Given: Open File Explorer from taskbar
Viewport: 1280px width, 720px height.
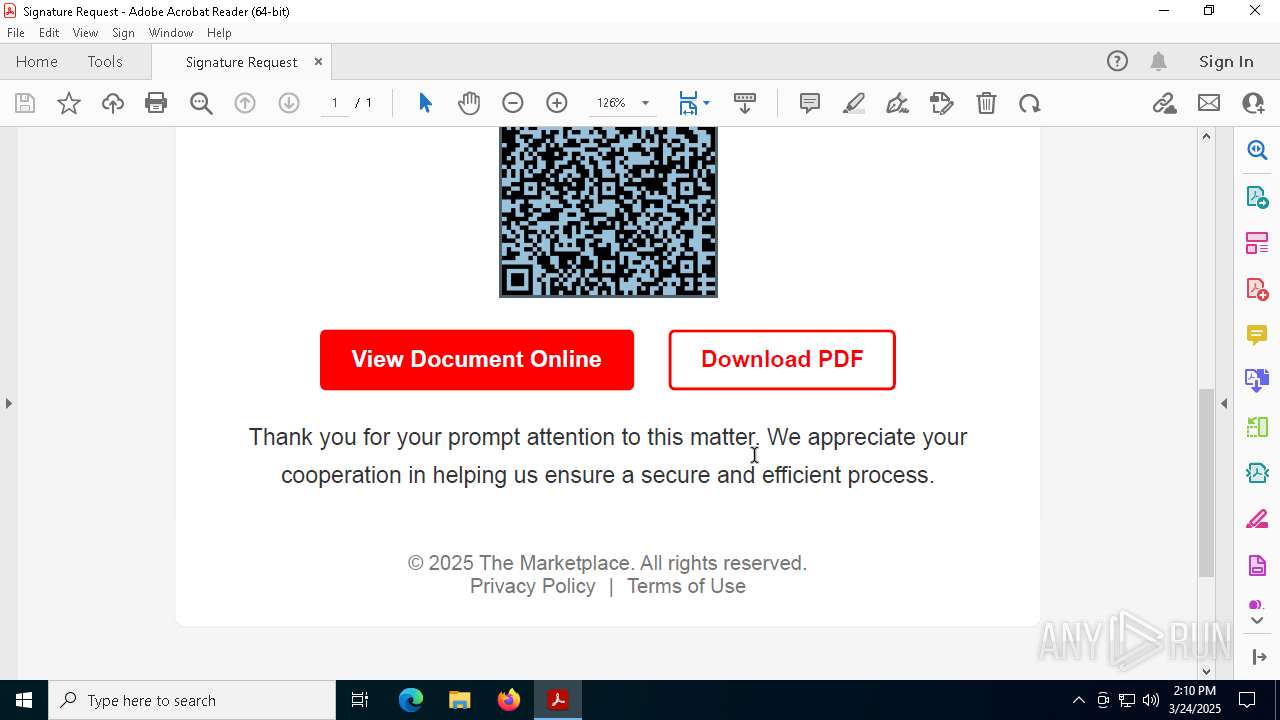Looking at the screenshot, I should coord(460,700).
